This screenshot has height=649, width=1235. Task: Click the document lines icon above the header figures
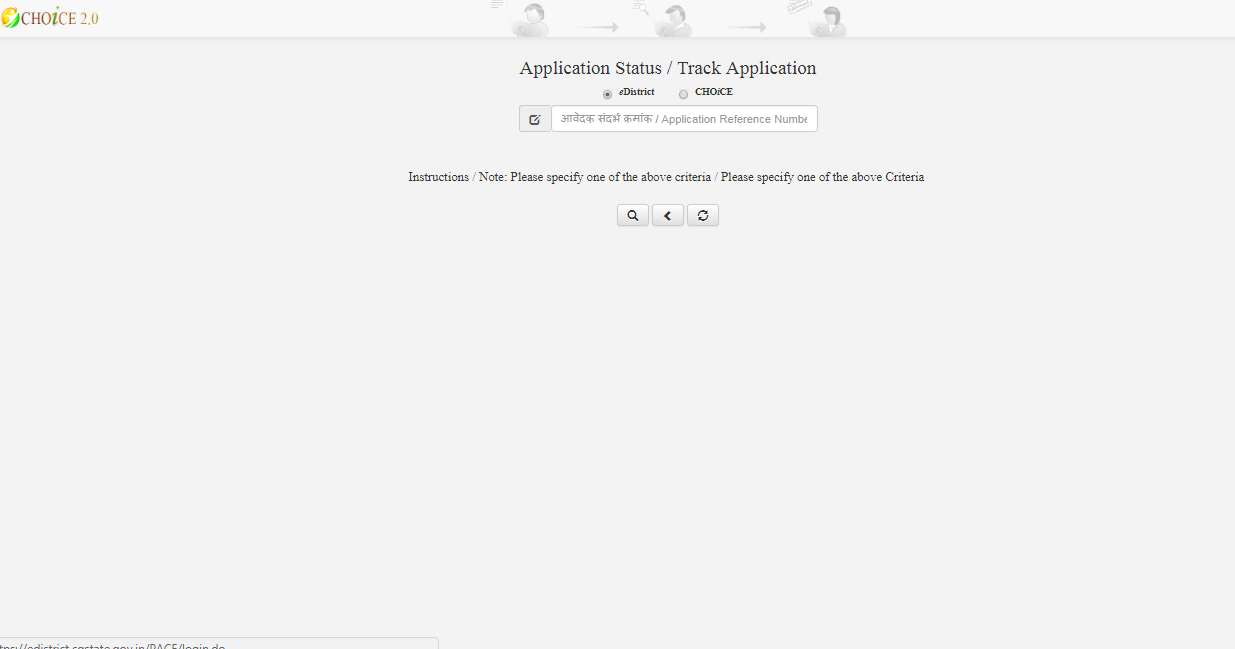click(497, 5)
